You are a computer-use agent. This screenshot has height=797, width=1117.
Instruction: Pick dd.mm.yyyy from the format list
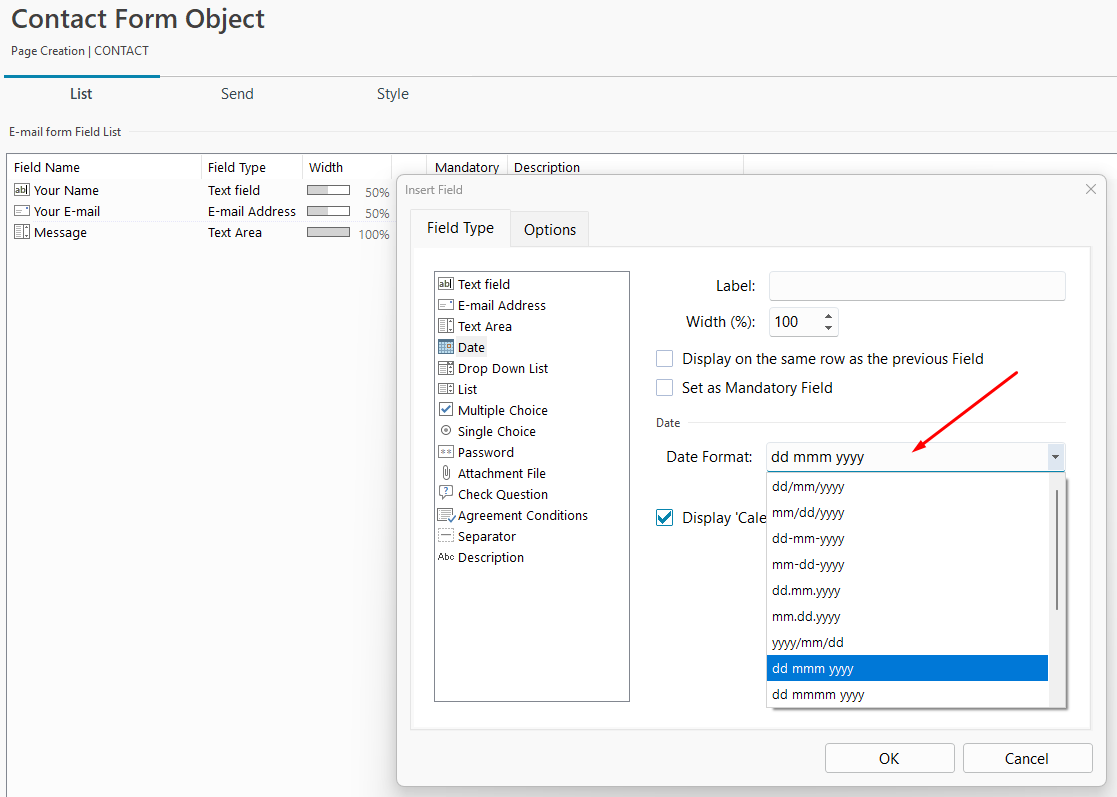click(x=907, y=591)
